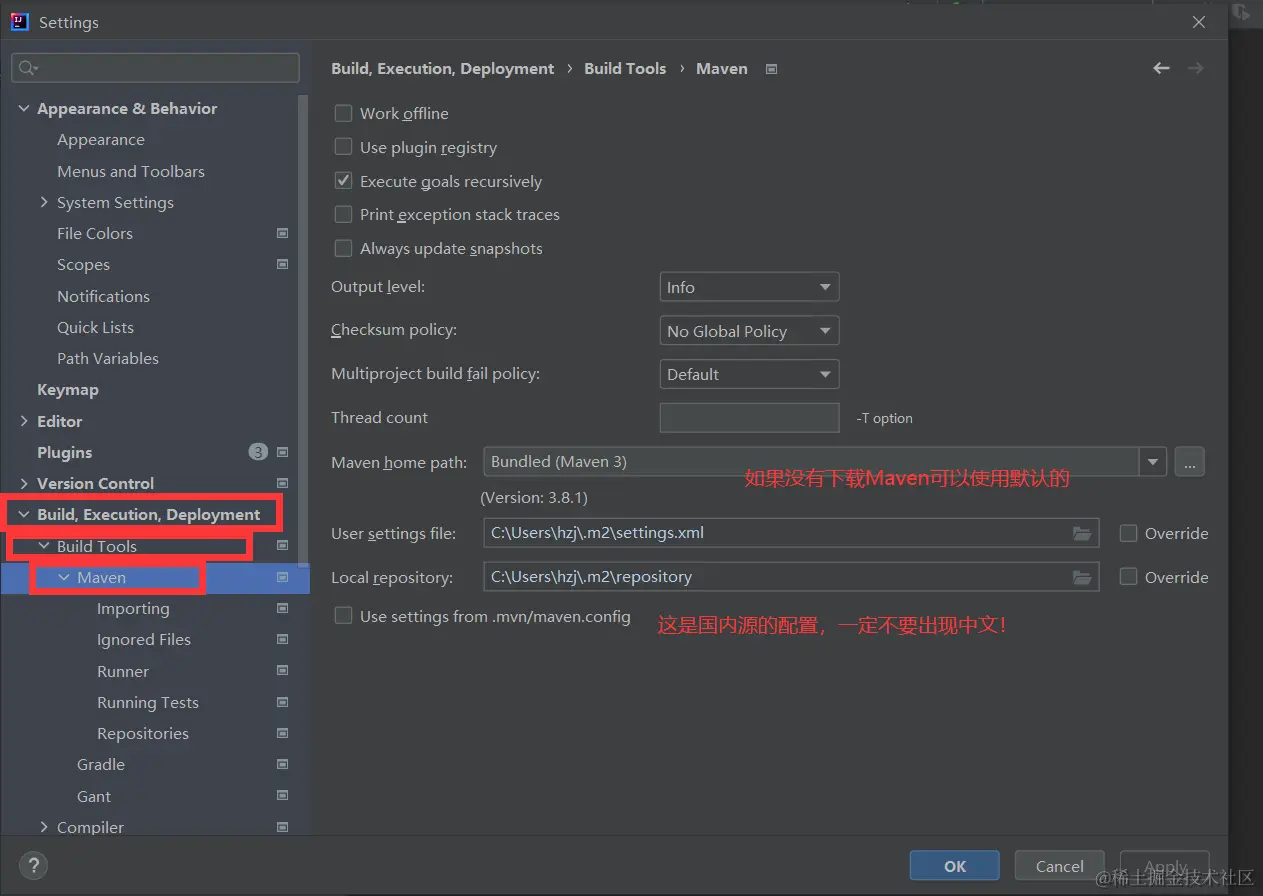The width and height of the screenshot is (1263, 896).
Task: Go forward with the right arrow icon
Action: [x=1195, y=68]
